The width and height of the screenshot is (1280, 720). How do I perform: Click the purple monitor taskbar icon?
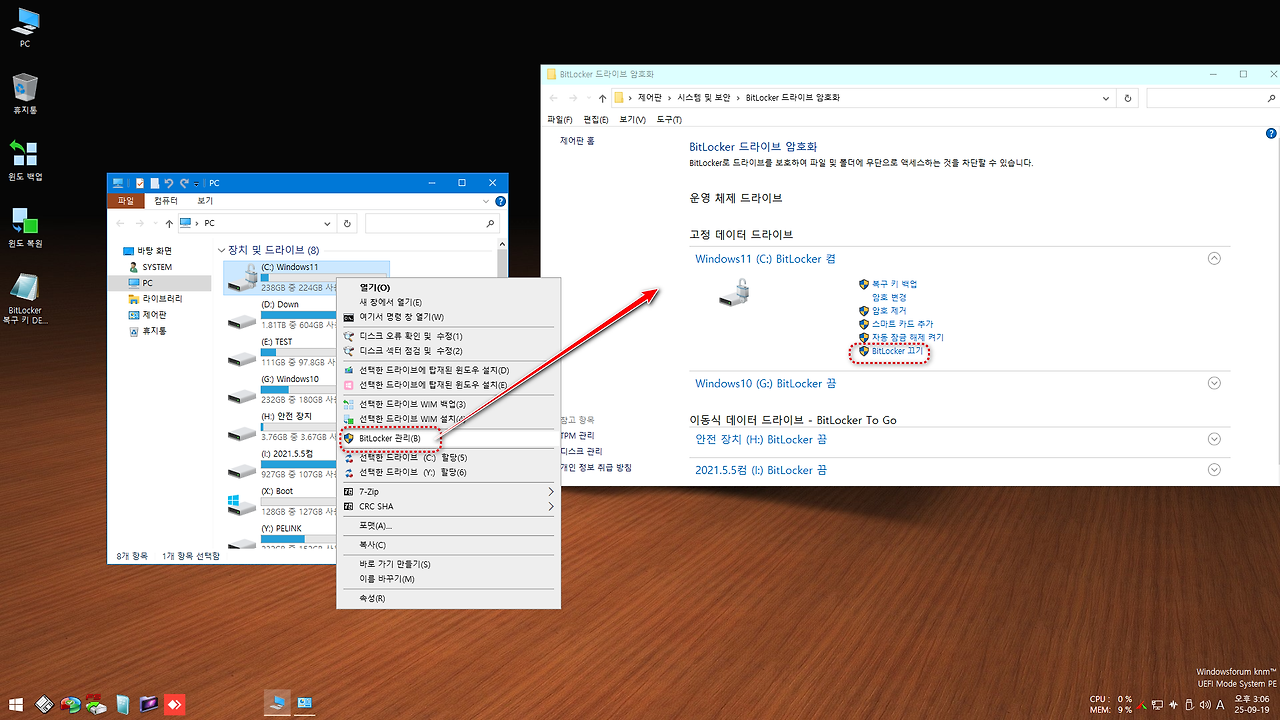[149, 704]
